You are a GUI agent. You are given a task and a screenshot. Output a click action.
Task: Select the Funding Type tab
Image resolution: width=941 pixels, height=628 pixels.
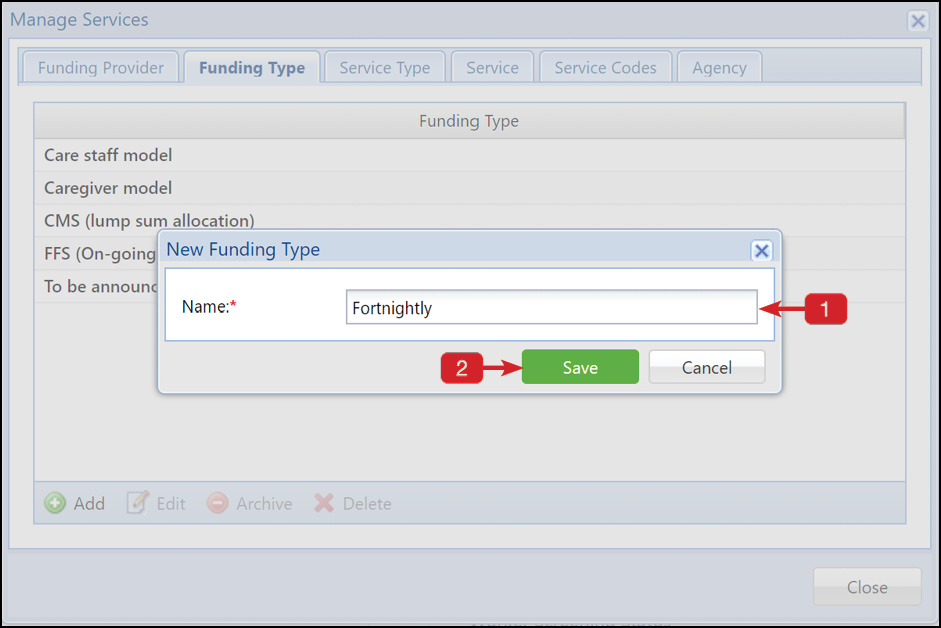(x=252, y=68)
